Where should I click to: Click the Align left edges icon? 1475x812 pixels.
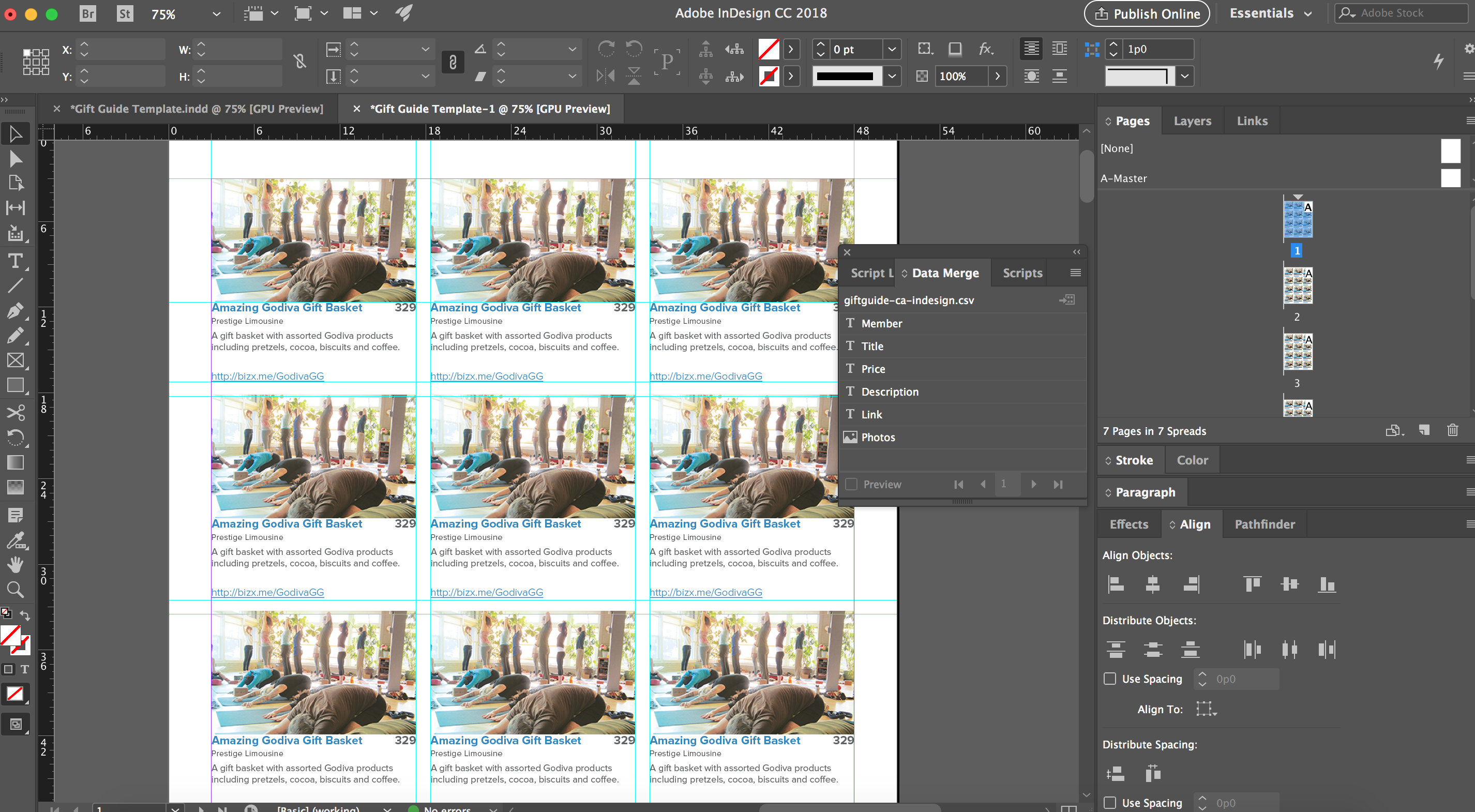(1116, 584)
